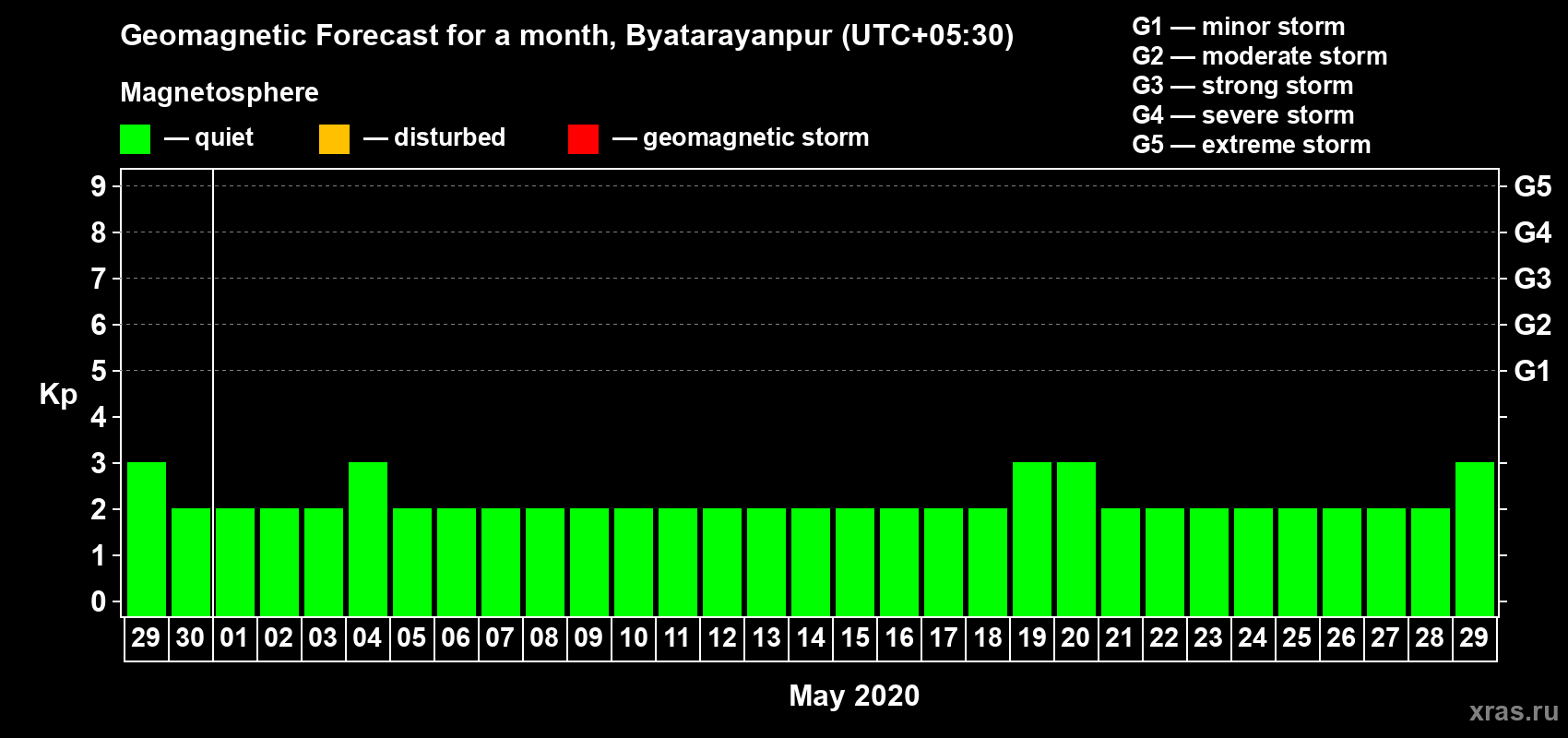Click date label 10 on the axis
Viewport: 1568px width, 738px height.
click(633, 638)
